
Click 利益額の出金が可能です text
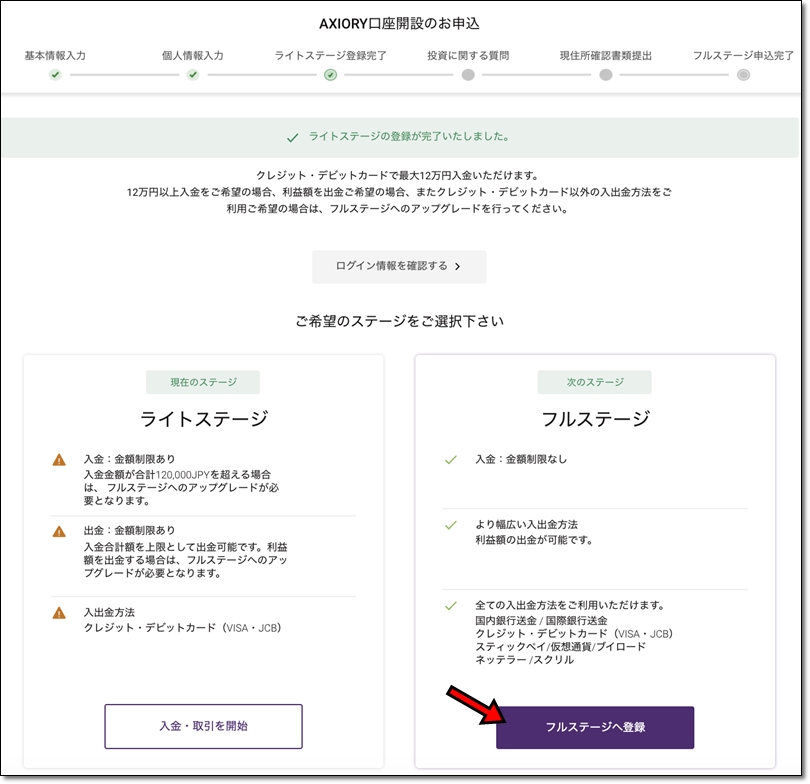point(534,540)
